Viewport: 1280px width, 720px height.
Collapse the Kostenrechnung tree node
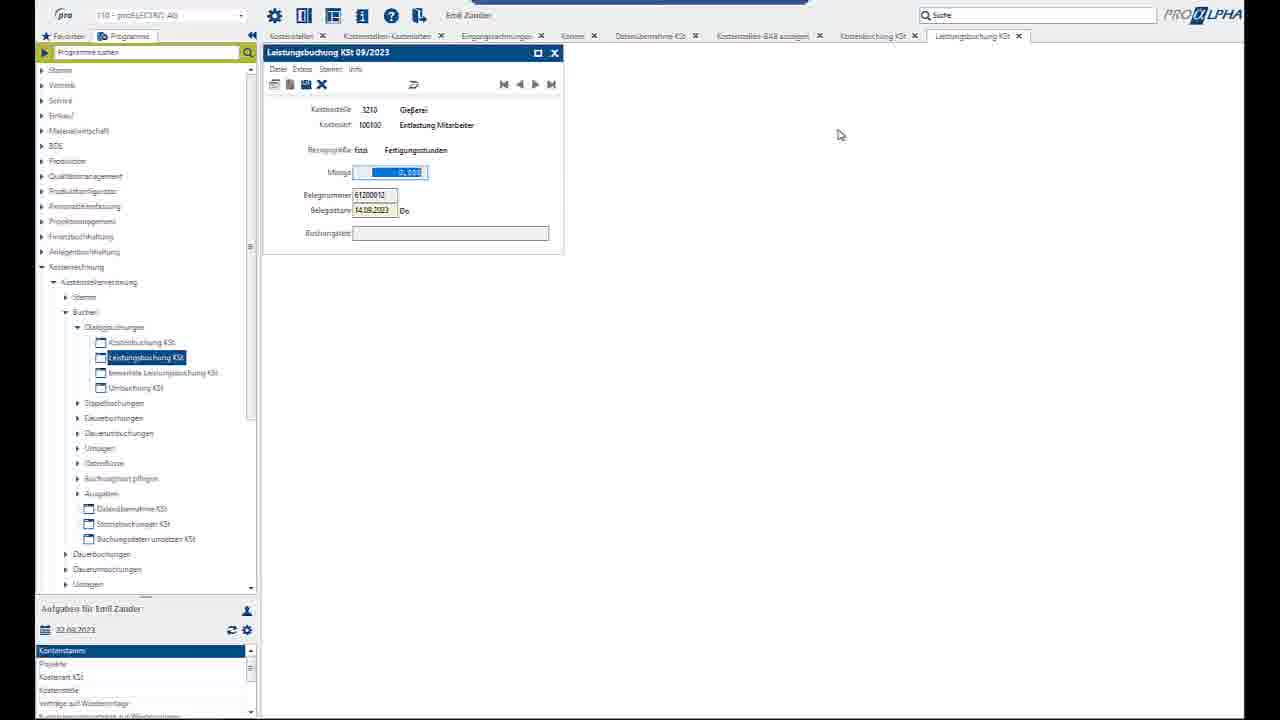(x=42, y=267)
